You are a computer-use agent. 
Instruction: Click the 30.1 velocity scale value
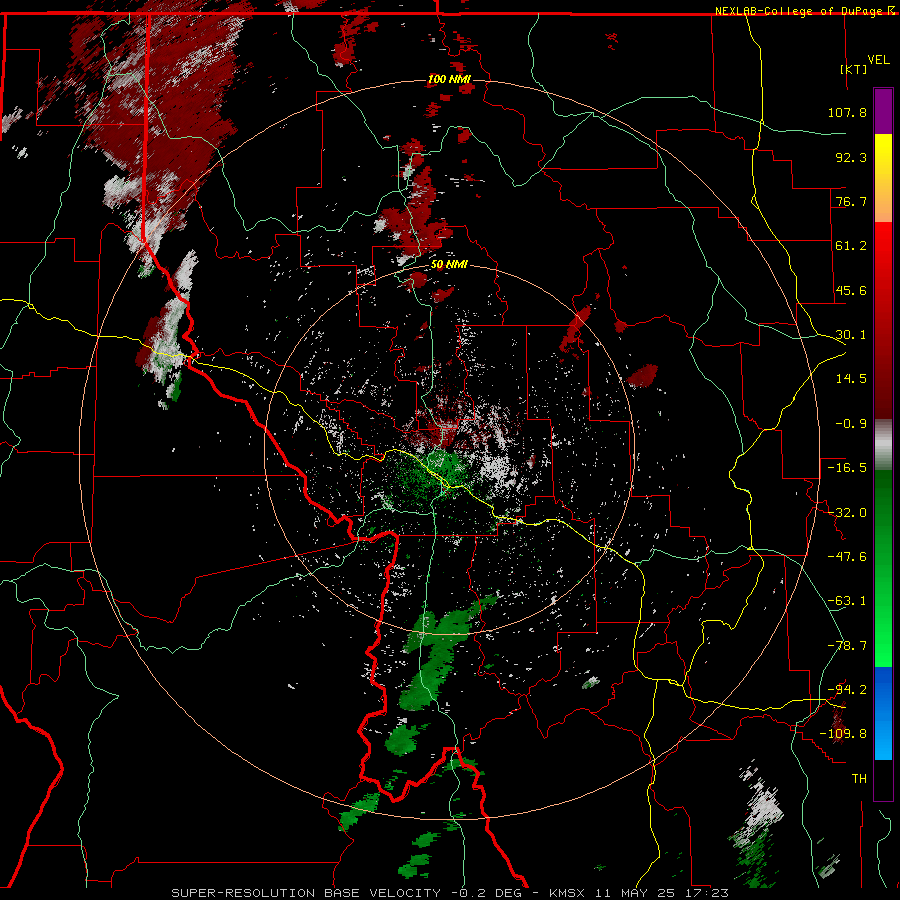(x=851, y=335)
